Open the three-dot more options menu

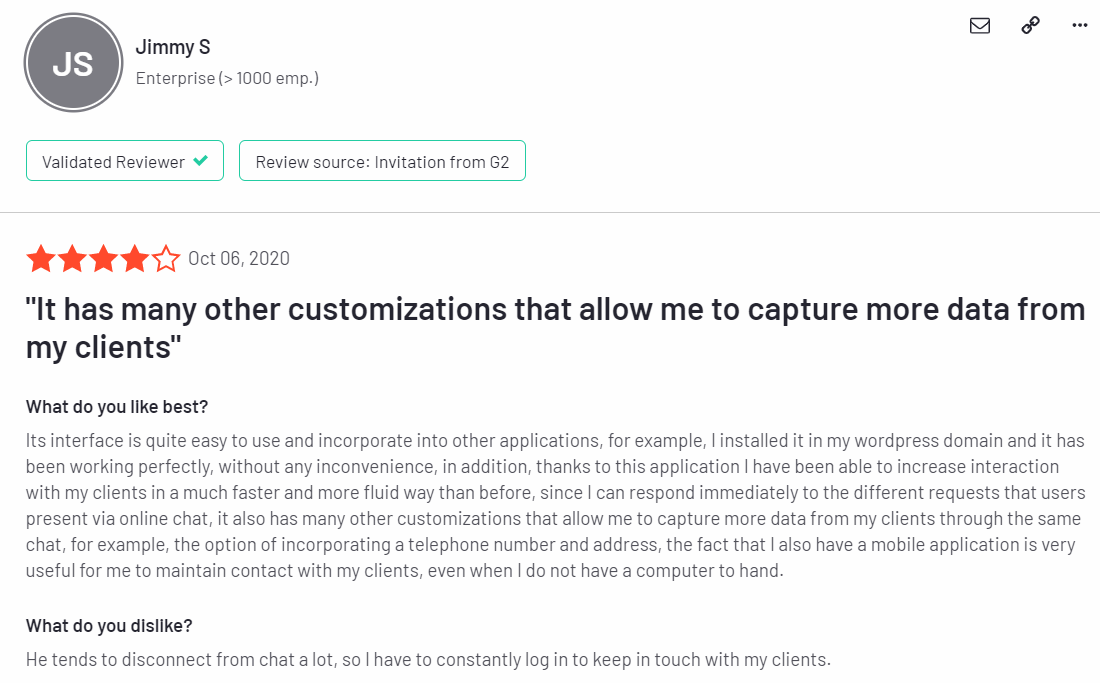tap(1080, 26)
